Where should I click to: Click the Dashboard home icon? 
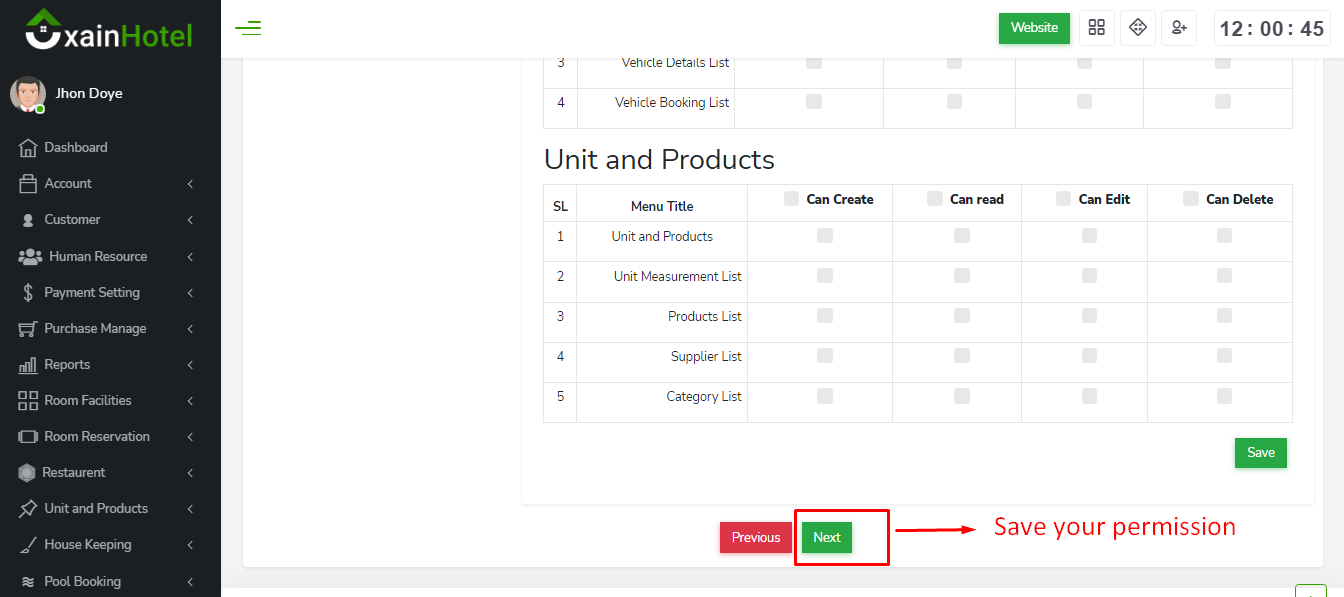pyautogui.click(x=28, y=148)
